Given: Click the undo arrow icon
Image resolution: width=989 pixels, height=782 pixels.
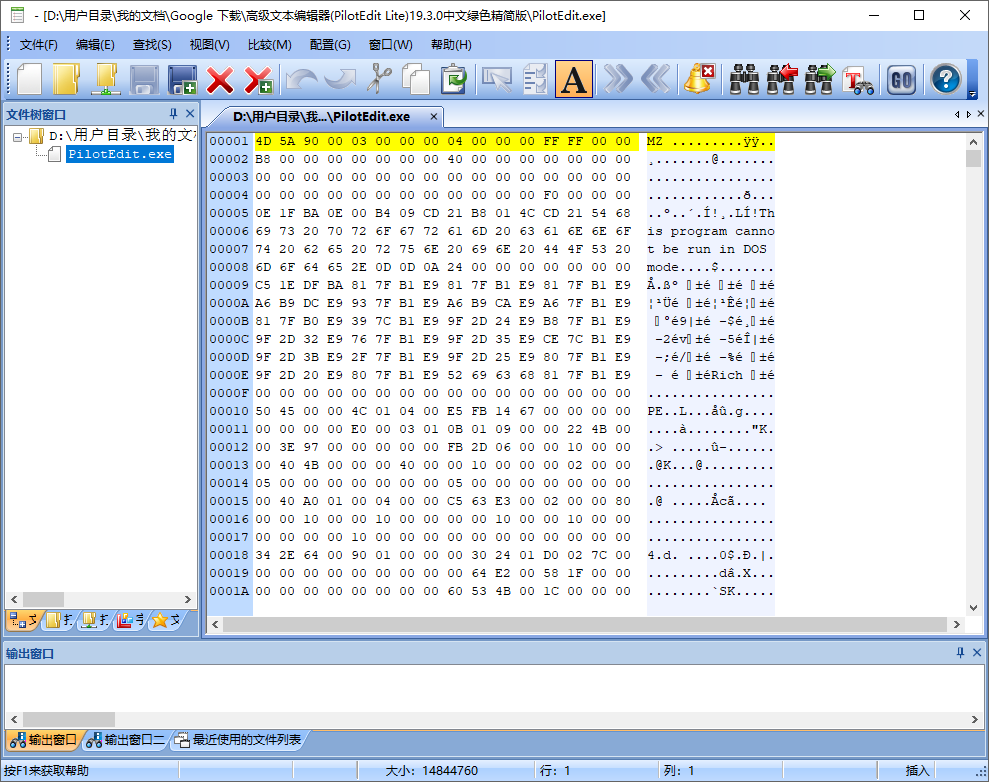Looking at the screenshot, I should 301,79.
